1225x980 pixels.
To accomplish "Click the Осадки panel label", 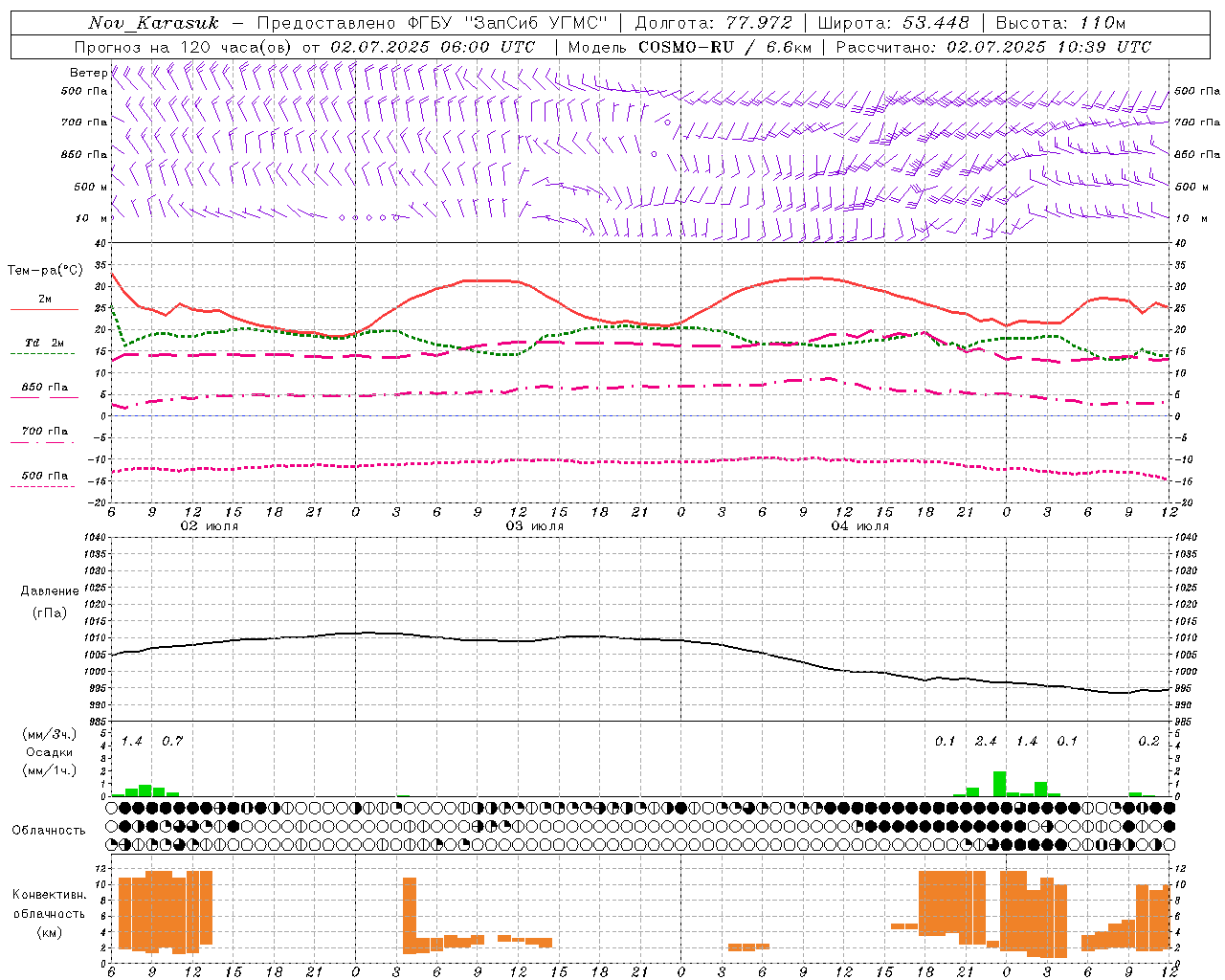I will pyautogui.click(x=50, y=752).
